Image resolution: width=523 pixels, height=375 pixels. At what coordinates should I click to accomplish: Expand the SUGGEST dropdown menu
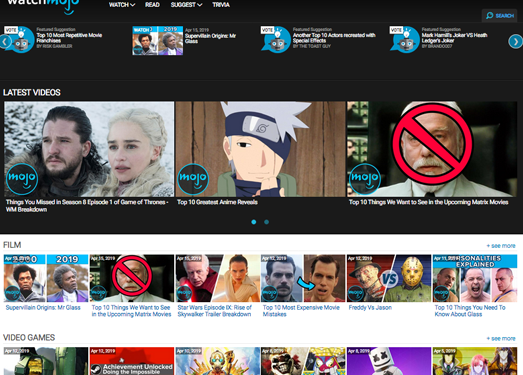(x=186, y=5)
